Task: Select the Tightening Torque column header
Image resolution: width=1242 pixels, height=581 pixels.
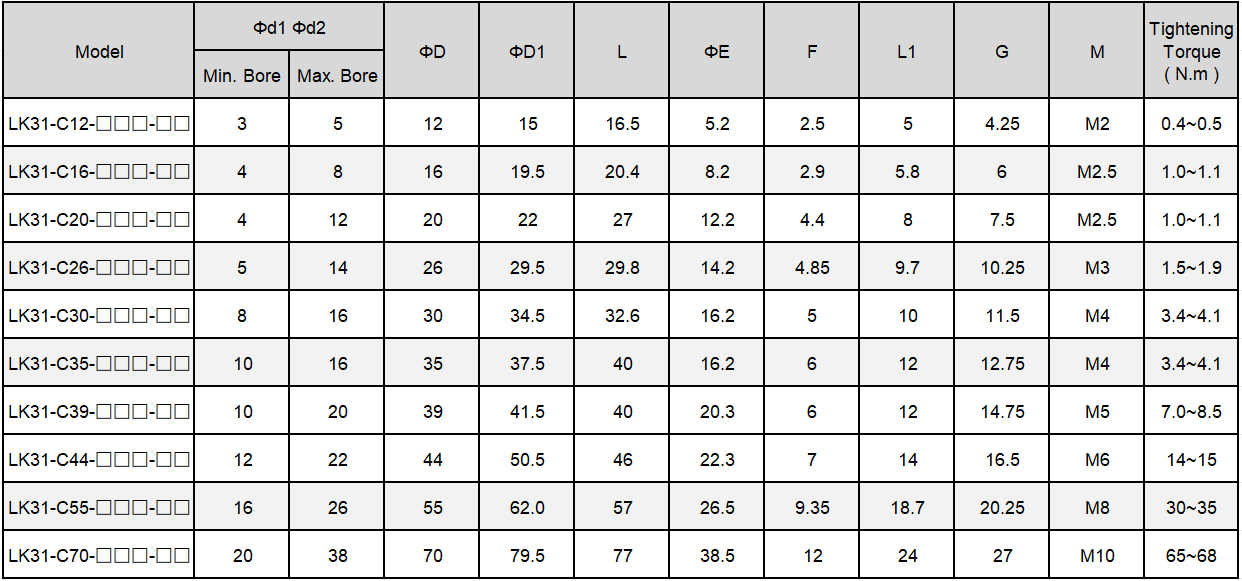Action: (x=1191, y=52)
